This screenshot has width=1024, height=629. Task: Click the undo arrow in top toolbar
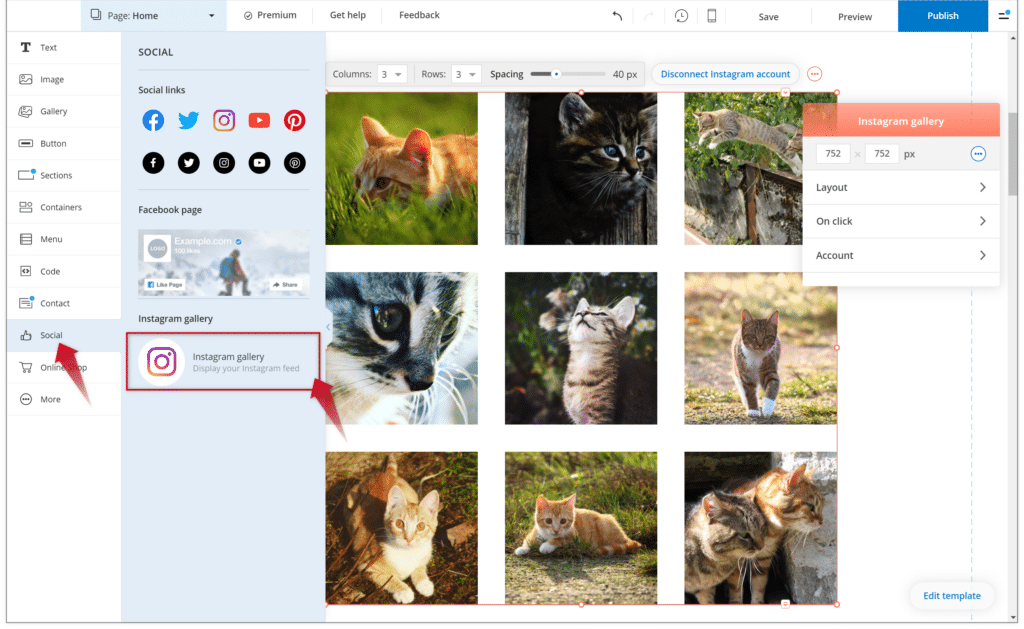(x=617, y=16)
